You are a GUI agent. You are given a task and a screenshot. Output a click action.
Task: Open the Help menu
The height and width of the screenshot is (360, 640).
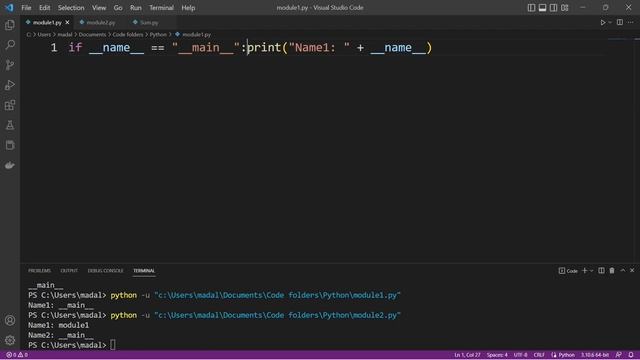click(188, 8)
